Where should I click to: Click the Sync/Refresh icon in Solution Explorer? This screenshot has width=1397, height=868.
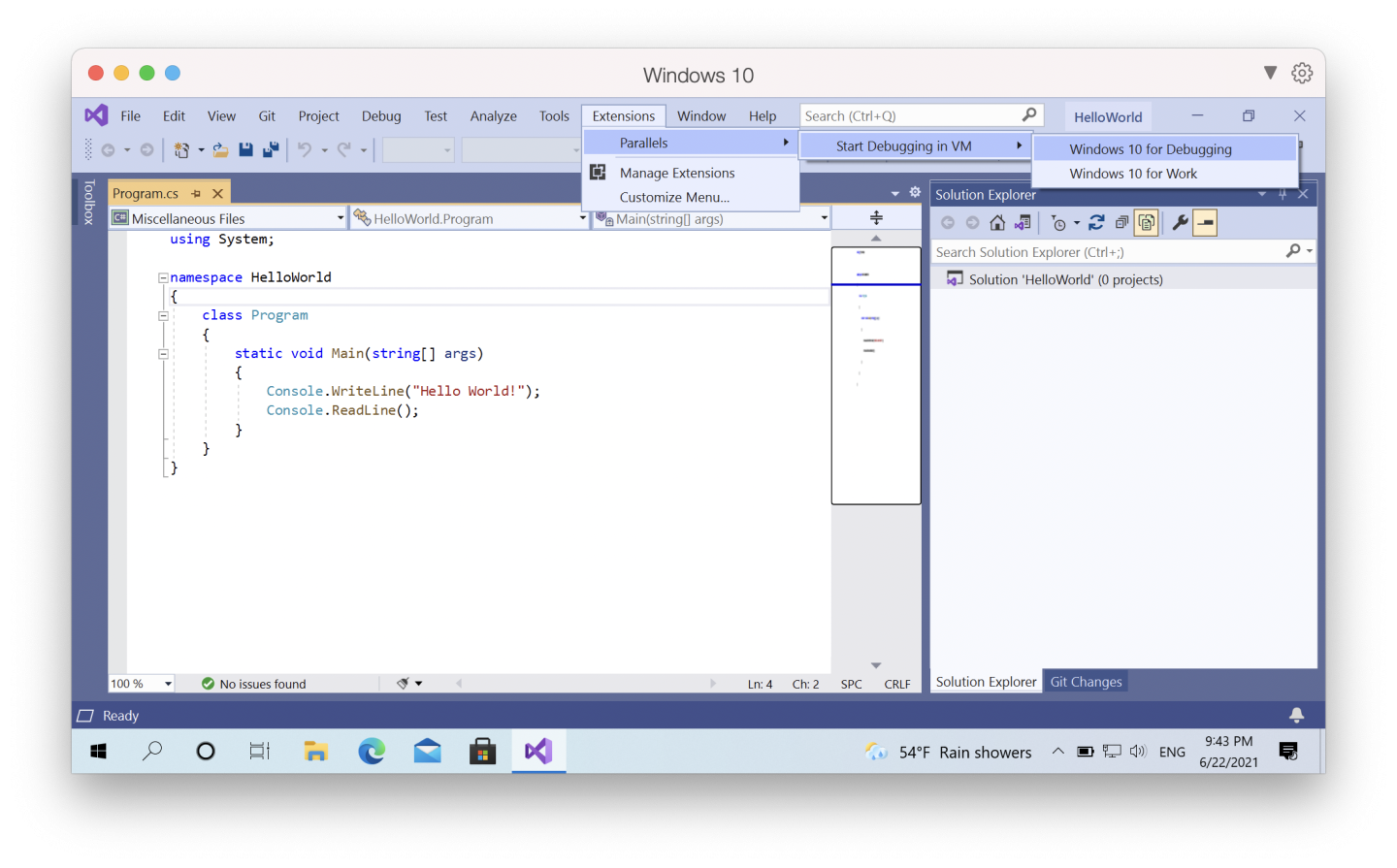tap(1096, 223)
